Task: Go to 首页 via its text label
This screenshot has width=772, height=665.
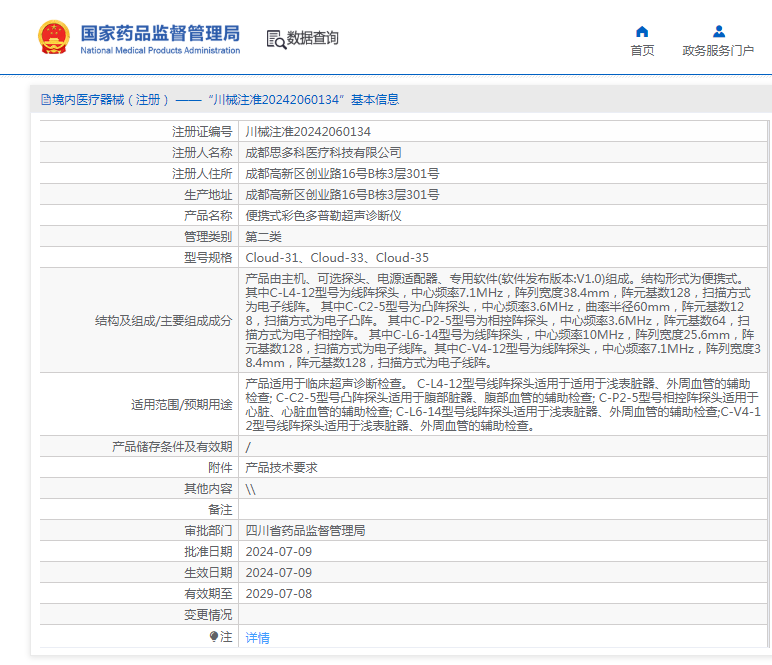Action: tap(642, 51)
